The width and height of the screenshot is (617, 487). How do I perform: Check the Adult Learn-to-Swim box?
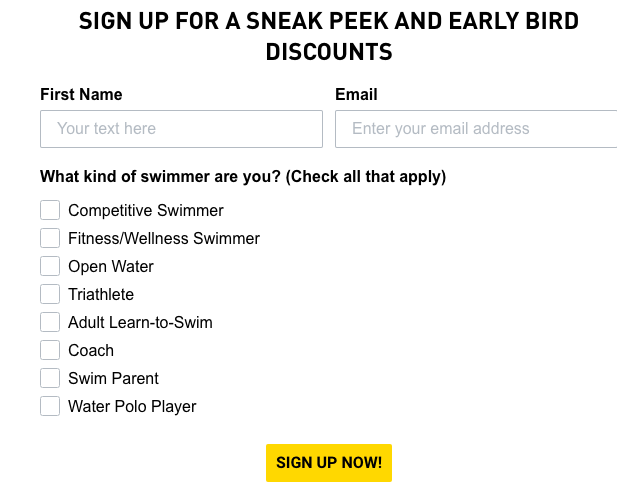pyautogui.click(x=50, y=322)
